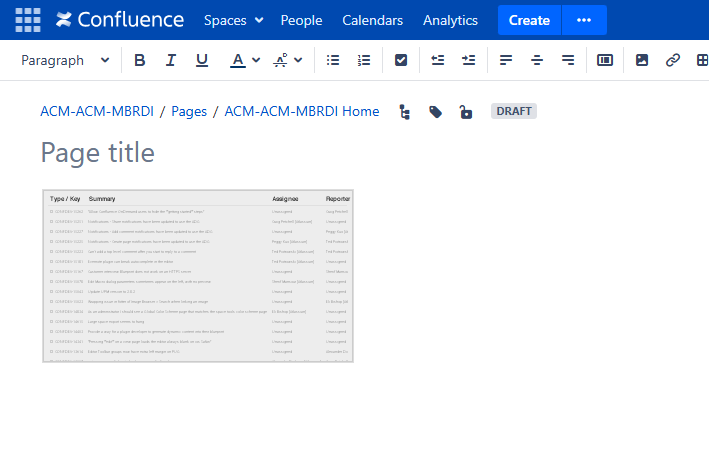Change page location tree icon
709x463 pixels.
405,112
